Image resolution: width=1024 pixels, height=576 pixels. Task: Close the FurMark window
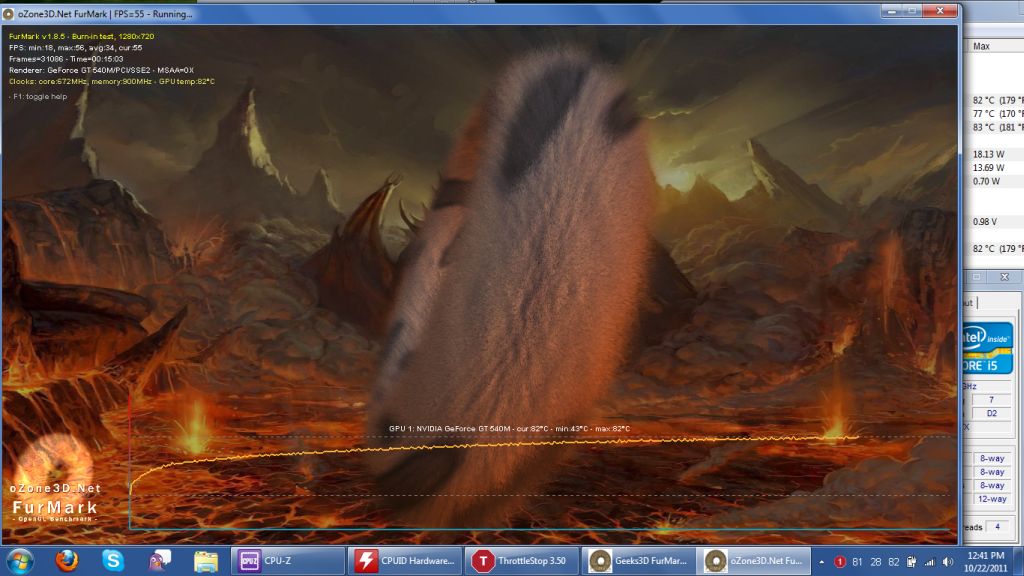(940, 11)
